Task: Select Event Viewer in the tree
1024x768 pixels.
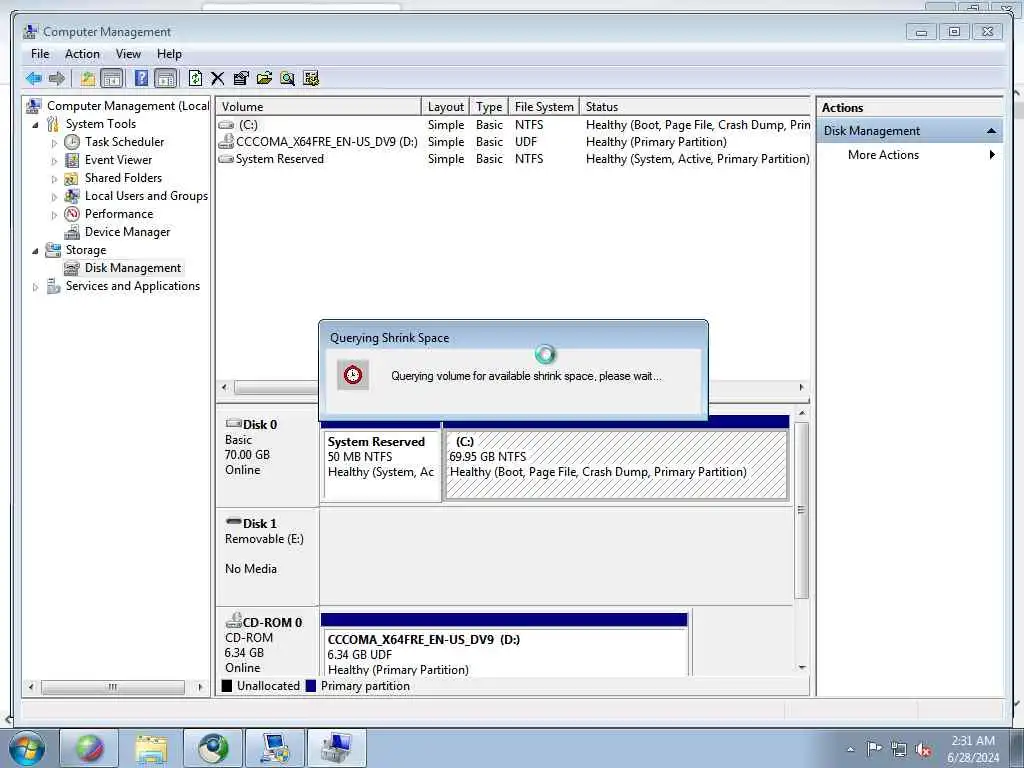Action: 118,160
